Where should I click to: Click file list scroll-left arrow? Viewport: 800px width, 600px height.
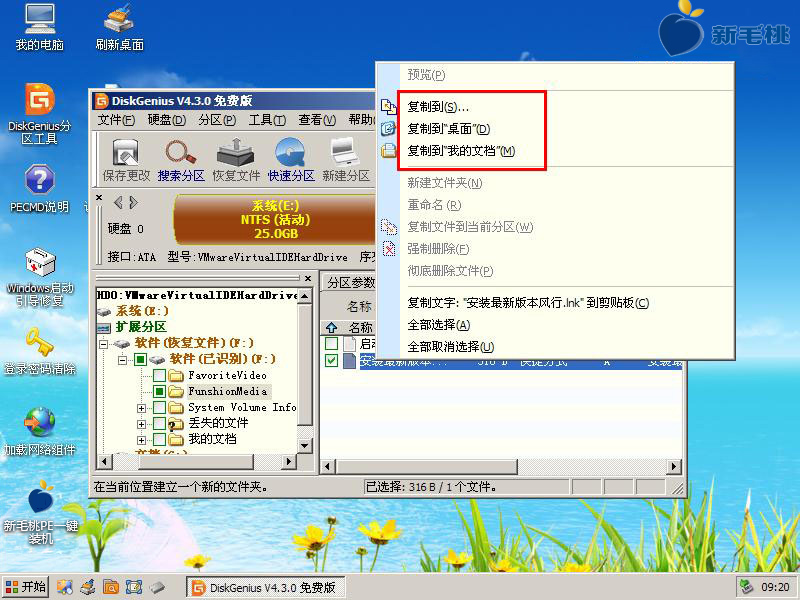pyautogui.click(x=328, y=466)
